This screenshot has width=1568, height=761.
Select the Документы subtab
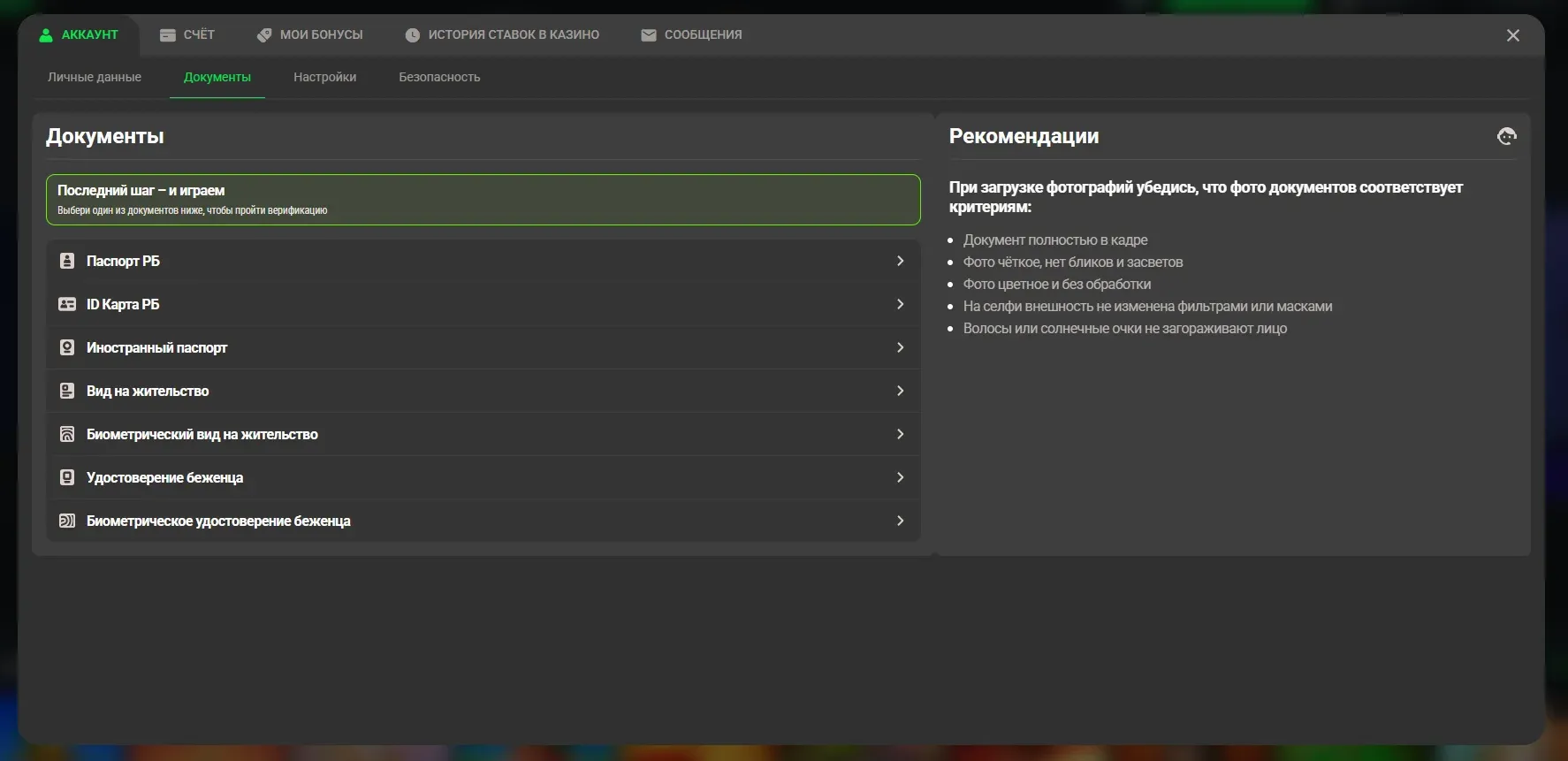217,77
